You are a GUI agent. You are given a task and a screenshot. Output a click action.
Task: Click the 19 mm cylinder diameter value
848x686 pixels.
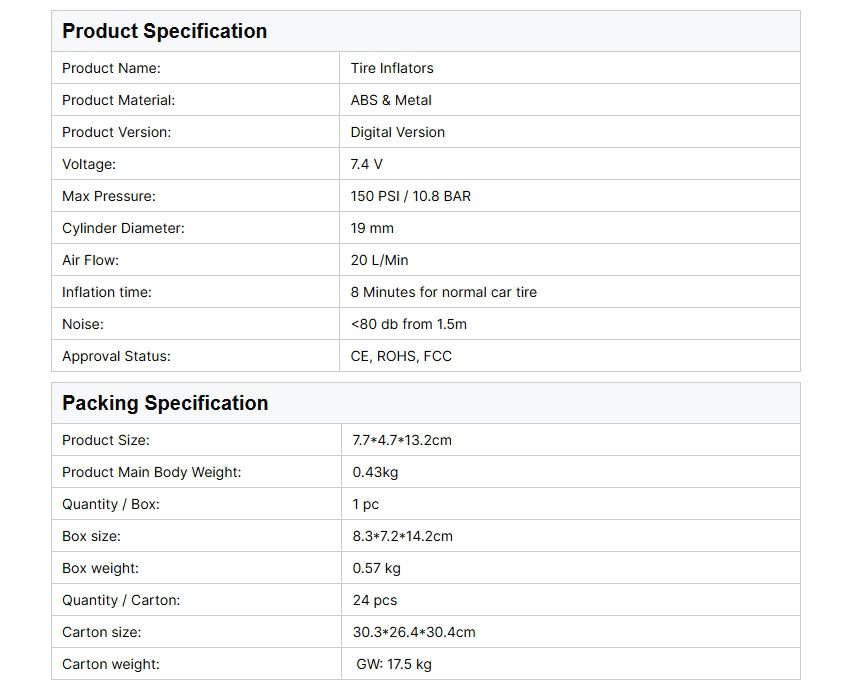pos(372,228)
